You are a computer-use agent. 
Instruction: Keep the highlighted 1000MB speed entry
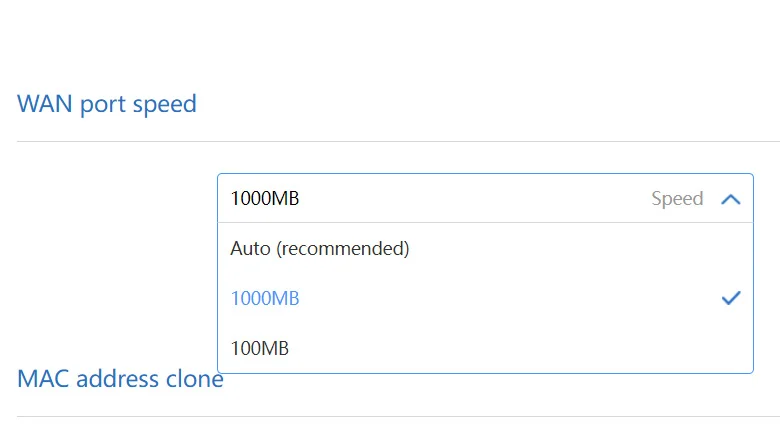pyautogui.click(x=265, y=298)
